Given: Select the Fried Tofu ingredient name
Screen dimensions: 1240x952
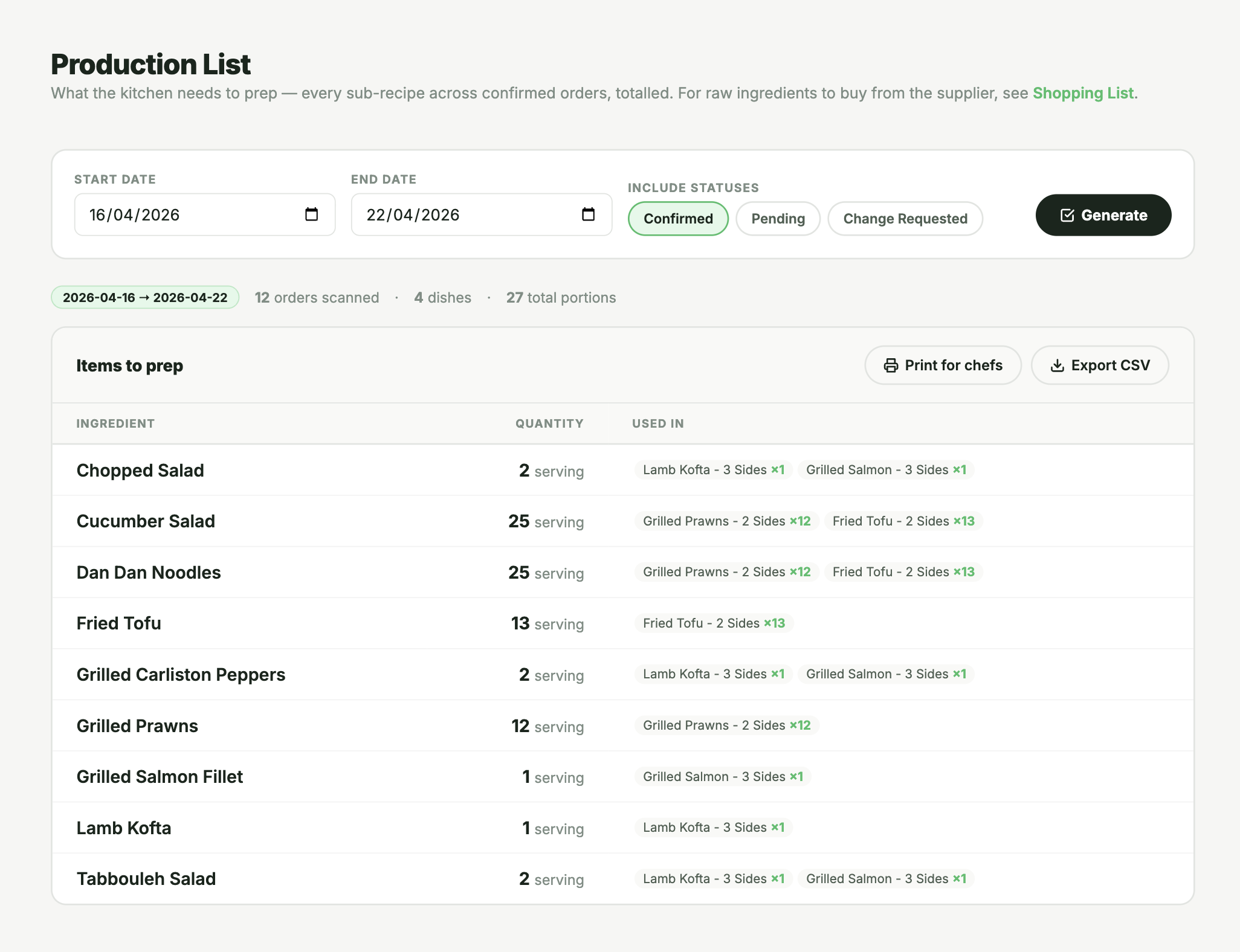Looking at the screenshot, I should [x=119, y=623].
